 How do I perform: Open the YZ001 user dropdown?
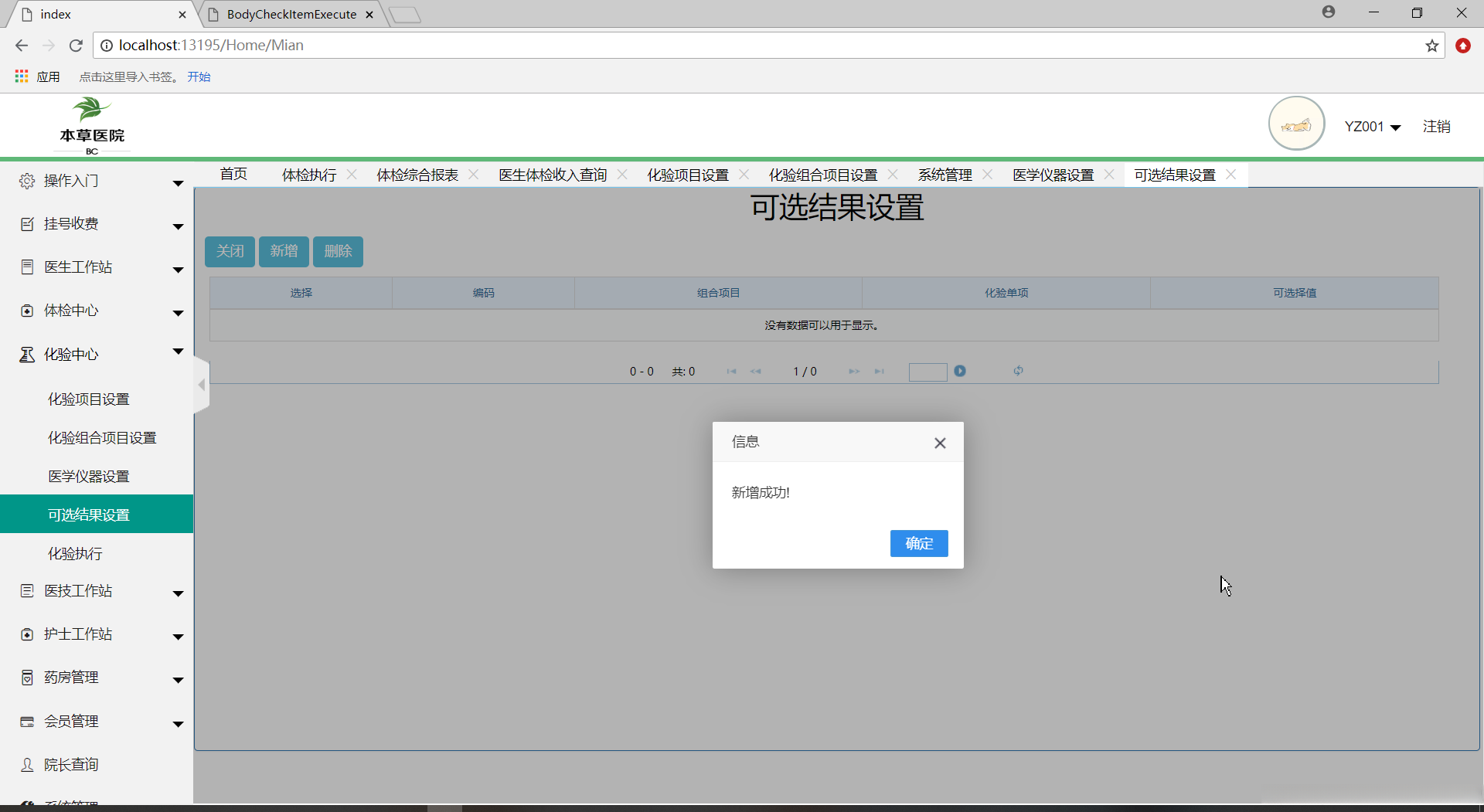pyautogui.click(x=1373, y=127)
